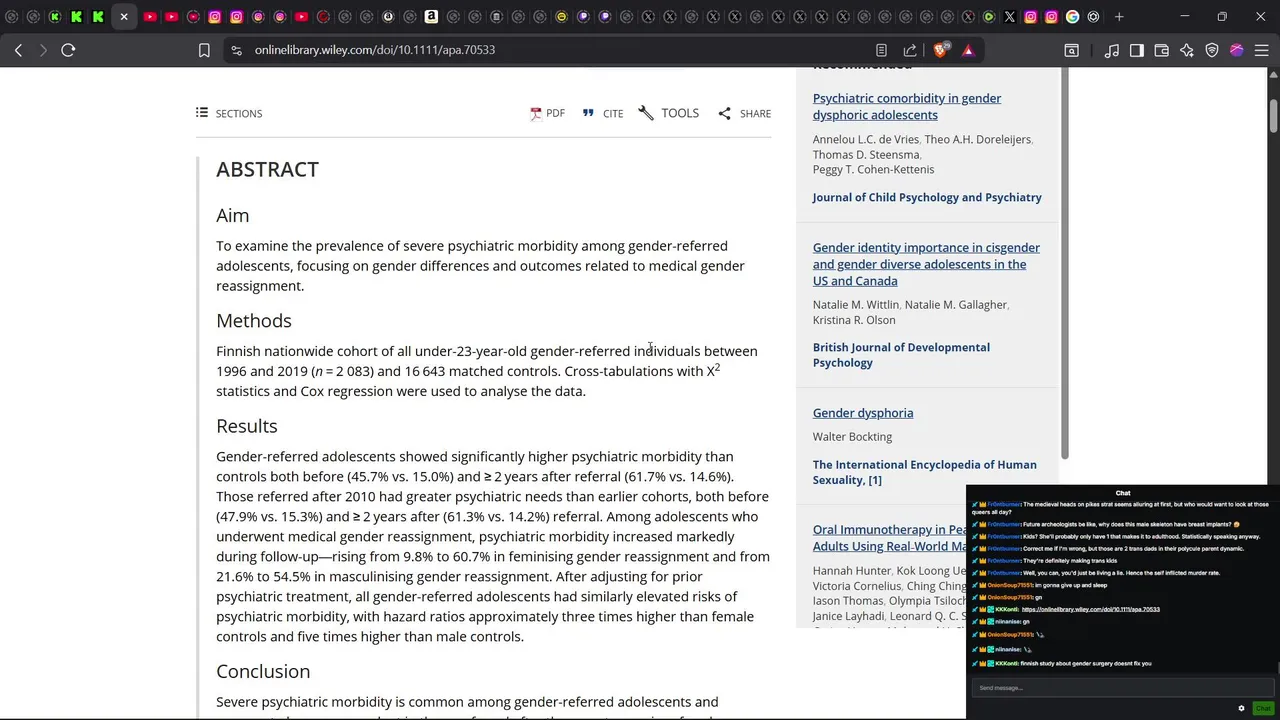The height and width of the screenshot is (720, 1280).
Task: Click the main page vertical scrollbar
Action: point(1273,115)
